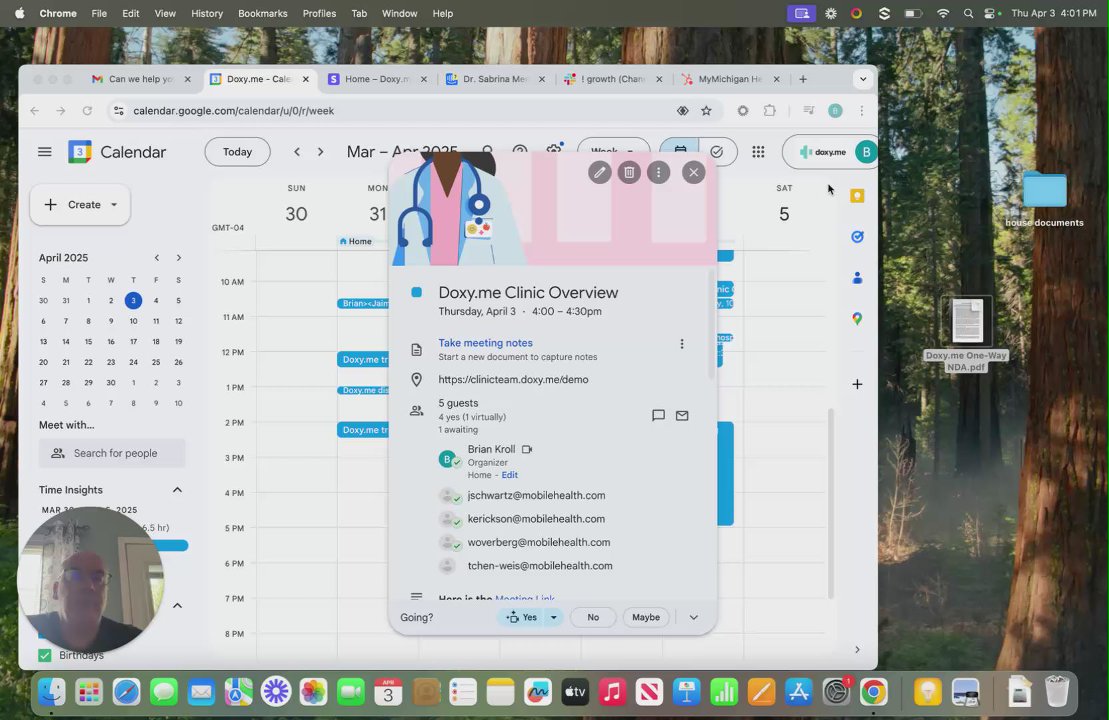Open Contacts side panel icon

[x=857, y=278]
